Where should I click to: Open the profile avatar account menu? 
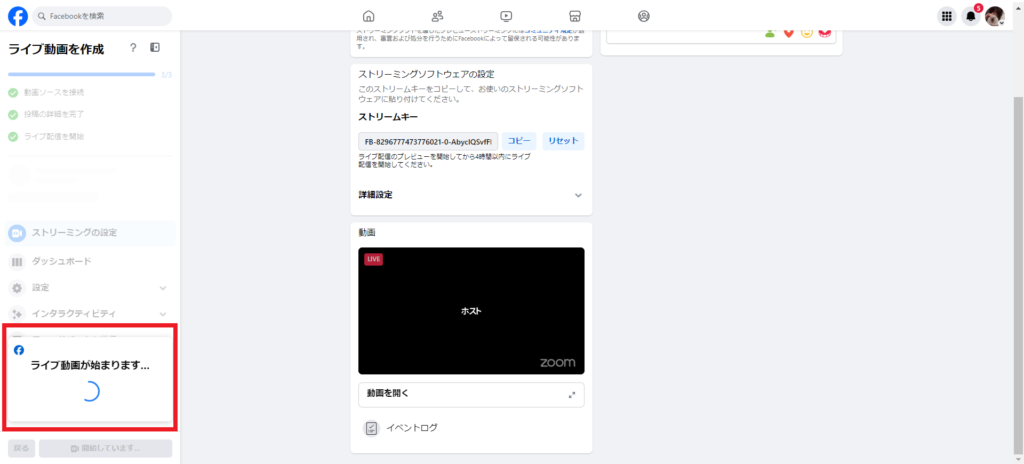tap(994, 16)
